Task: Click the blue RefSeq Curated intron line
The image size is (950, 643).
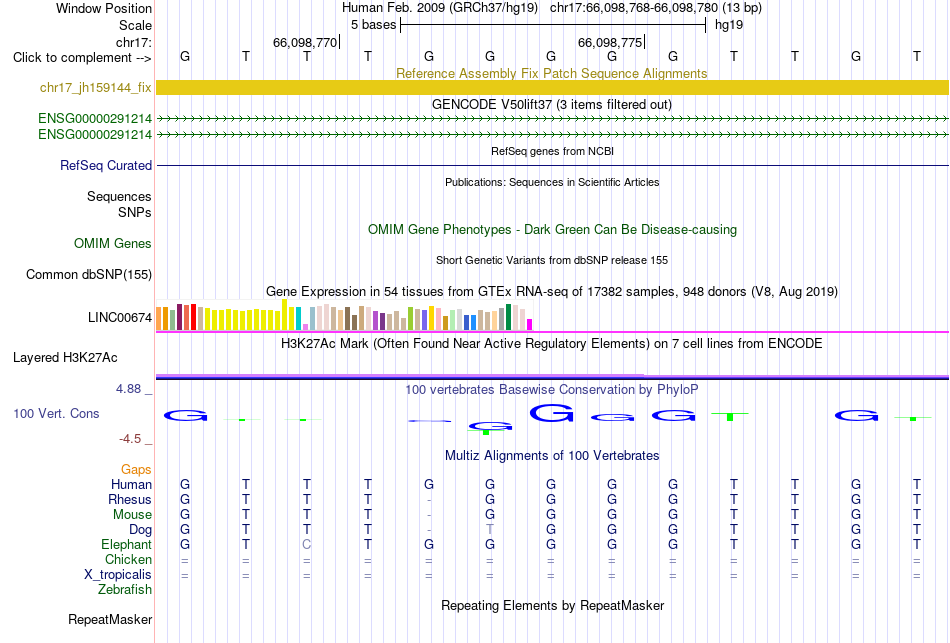Action: tap(552, 165)
